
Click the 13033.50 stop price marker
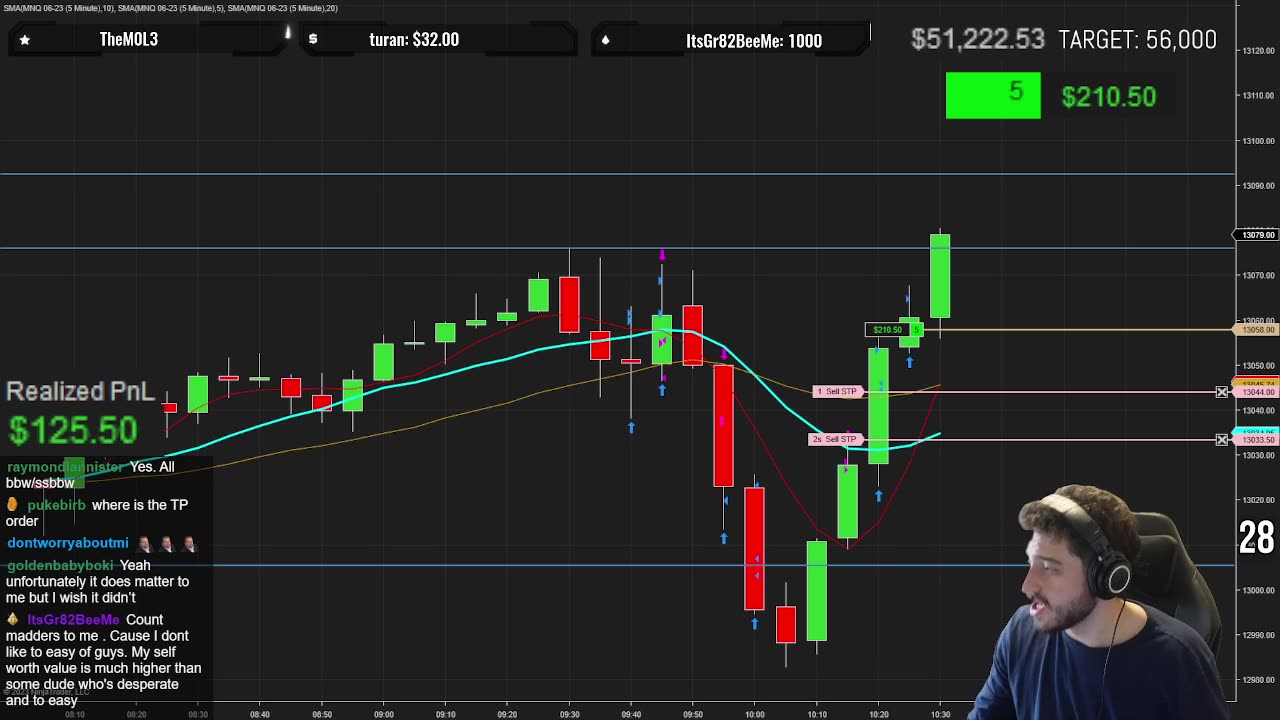[x=1257, y=440]
